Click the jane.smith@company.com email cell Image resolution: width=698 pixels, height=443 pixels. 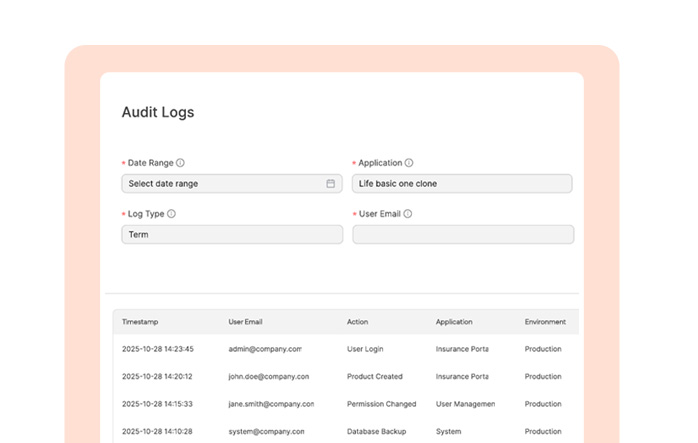(x=271, y=404)
